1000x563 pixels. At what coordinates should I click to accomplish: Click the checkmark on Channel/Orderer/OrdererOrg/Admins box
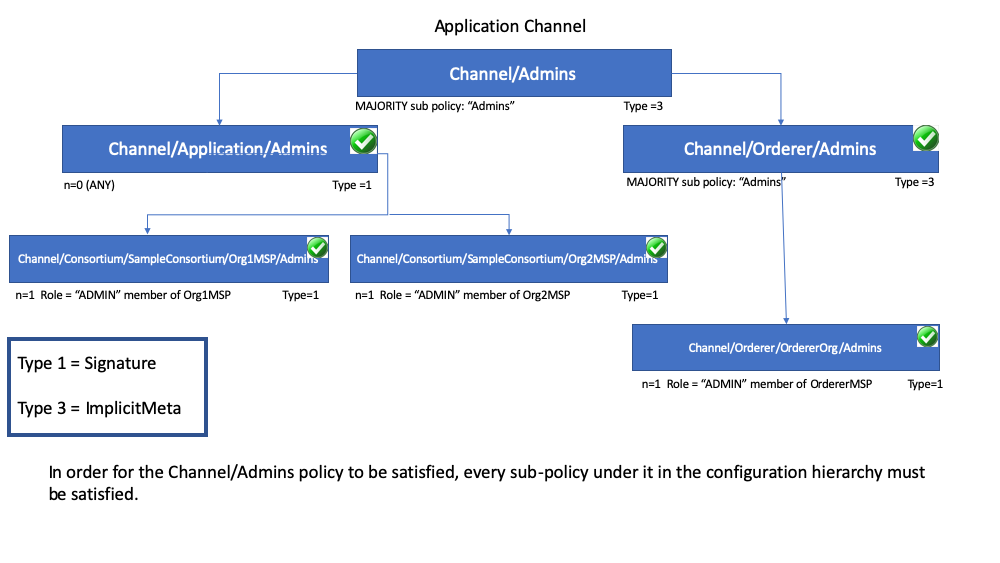tap(927, 336)
